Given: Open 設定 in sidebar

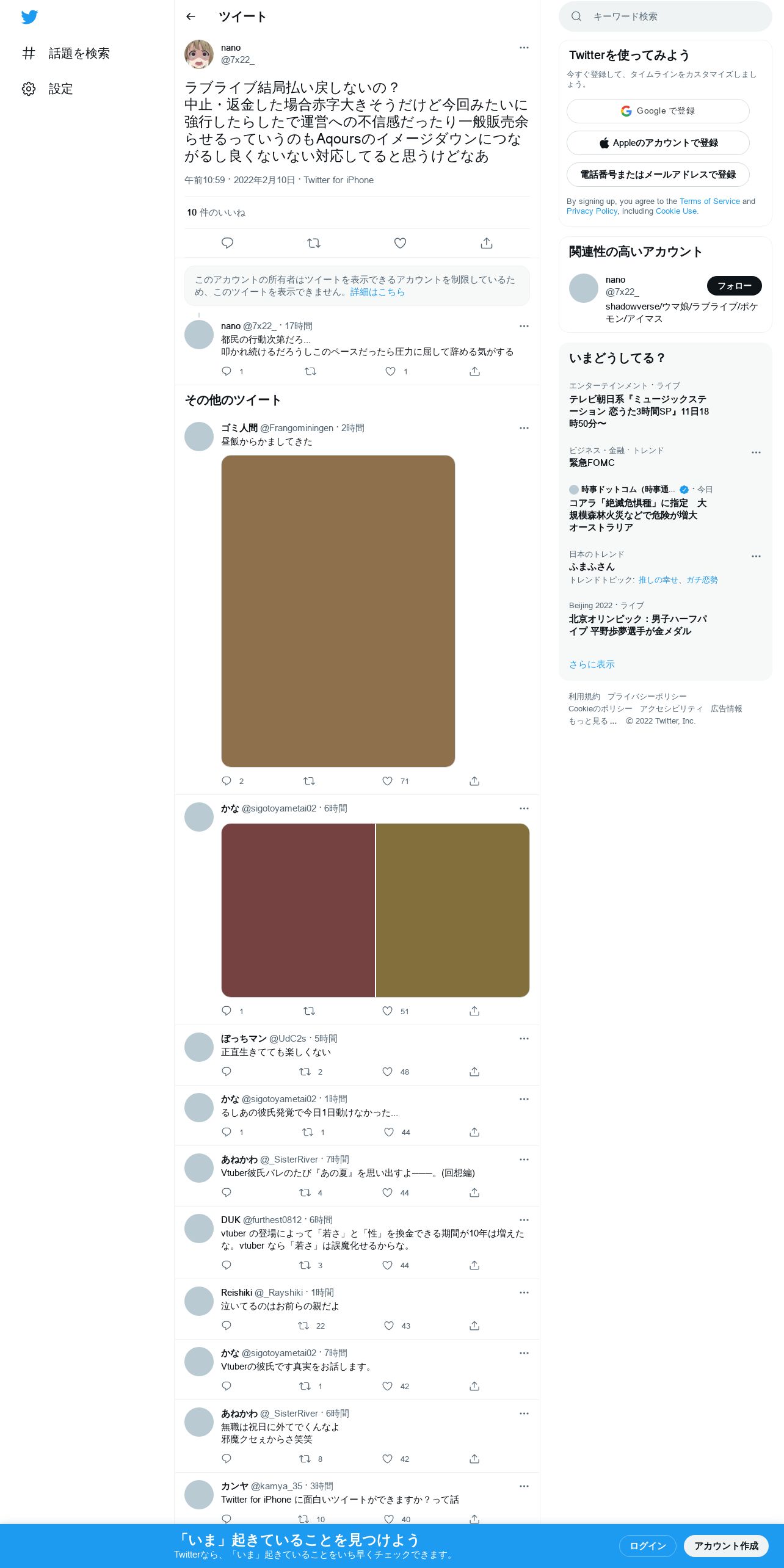Looking at the screenshot, I should (x=48, y=89).
